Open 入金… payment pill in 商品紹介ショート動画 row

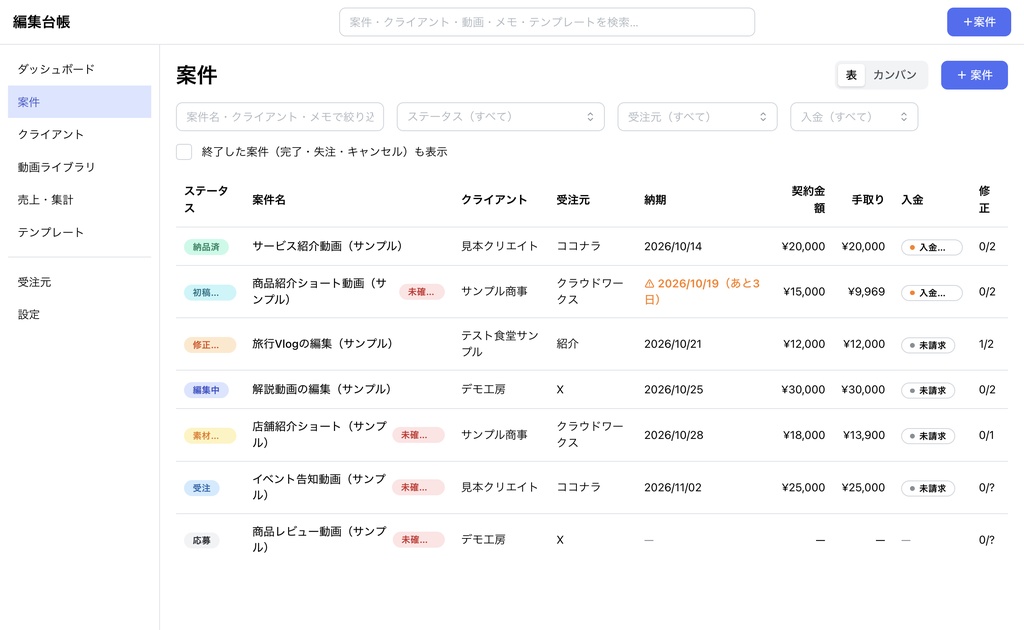(931, 293)
